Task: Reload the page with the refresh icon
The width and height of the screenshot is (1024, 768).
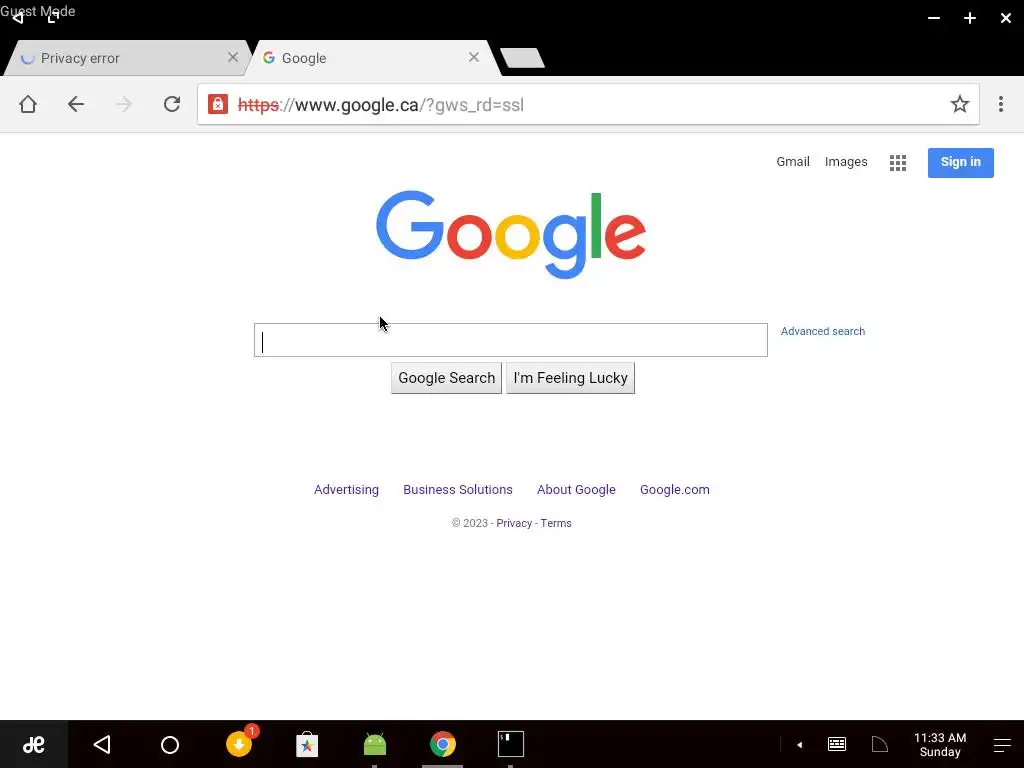Action: point(172,104)
